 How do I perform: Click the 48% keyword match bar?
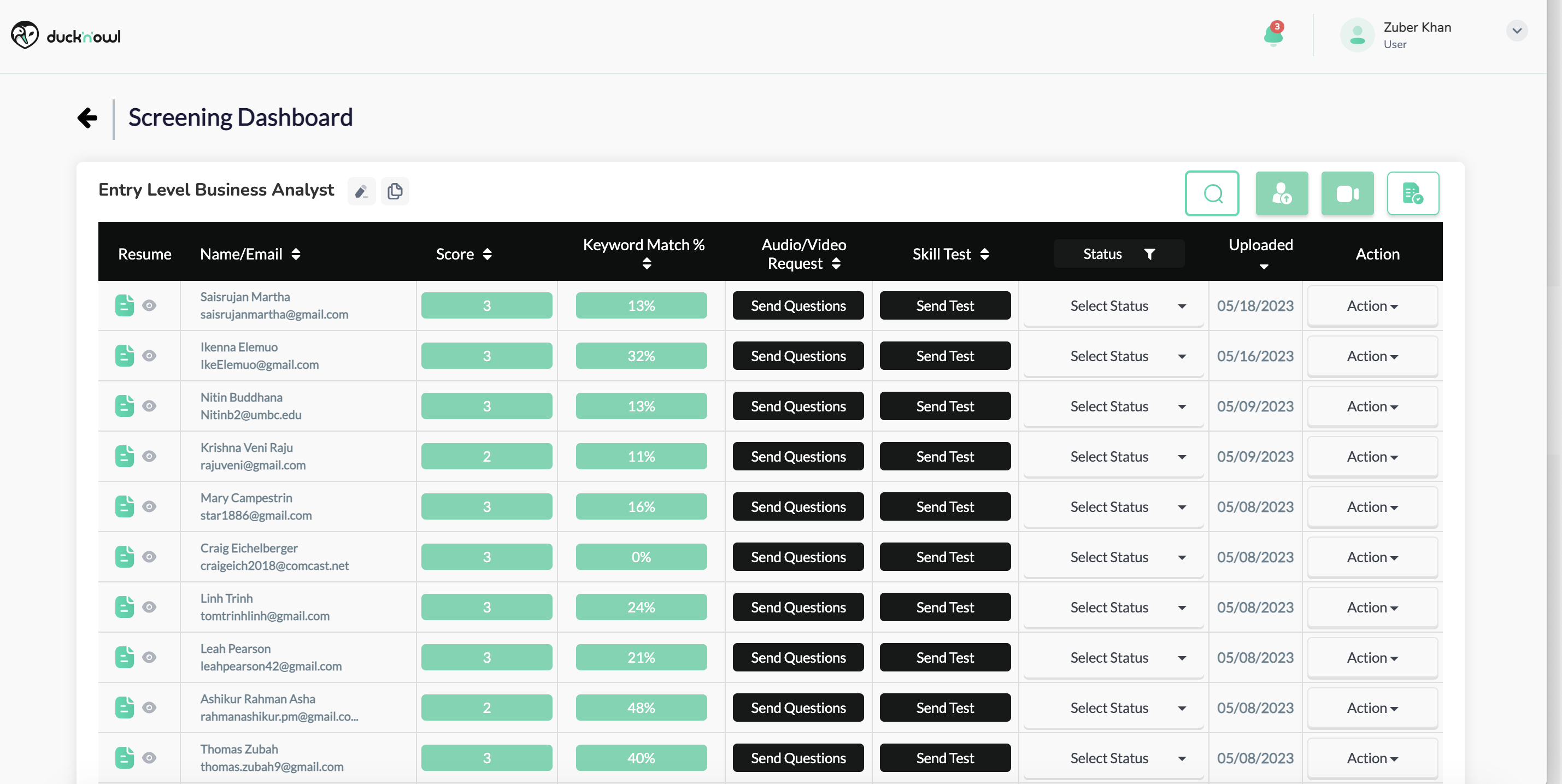click(x=641, y=708)
